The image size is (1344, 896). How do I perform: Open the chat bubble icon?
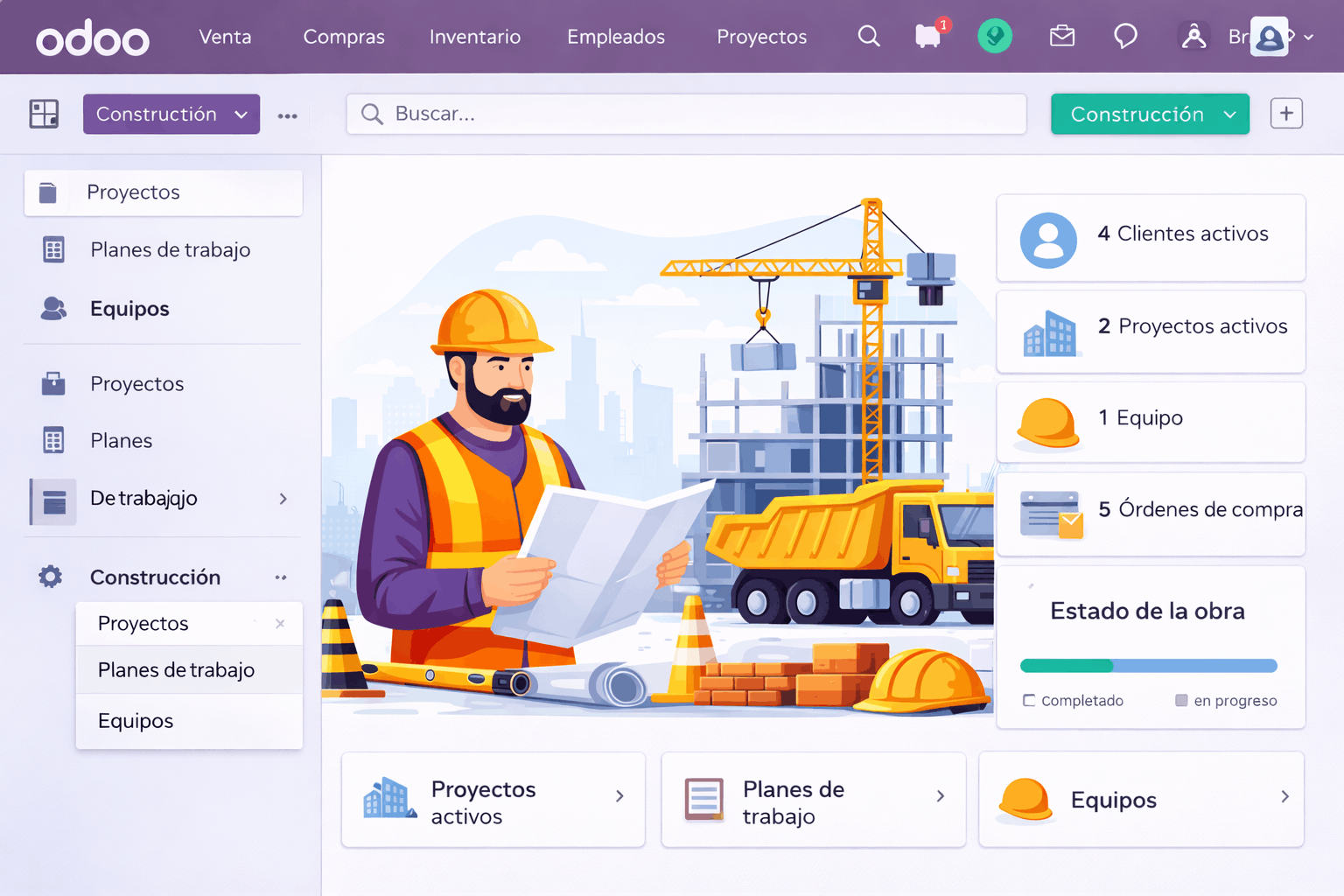coord(1125,36)
